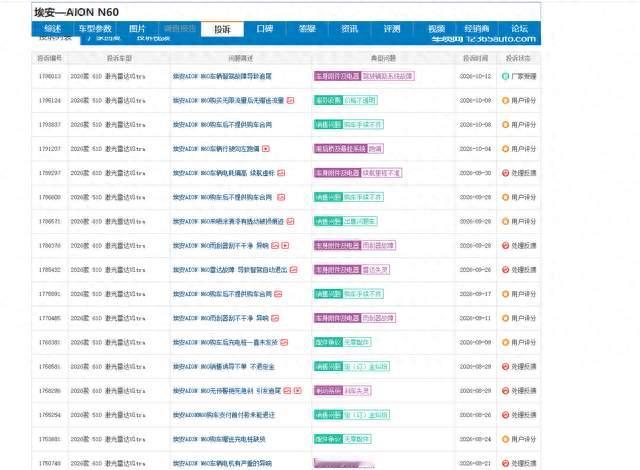Open complaint 车辆电机有严重的异响
640x470 pixels.
pos(222,463)
